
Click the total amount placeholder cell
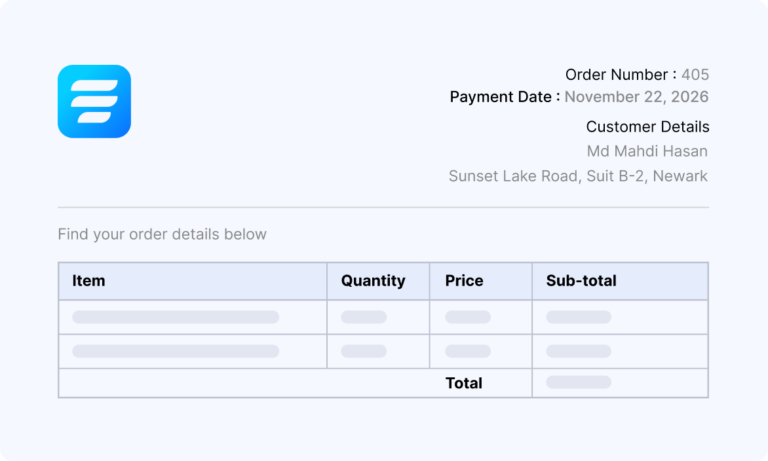[578, 382]
